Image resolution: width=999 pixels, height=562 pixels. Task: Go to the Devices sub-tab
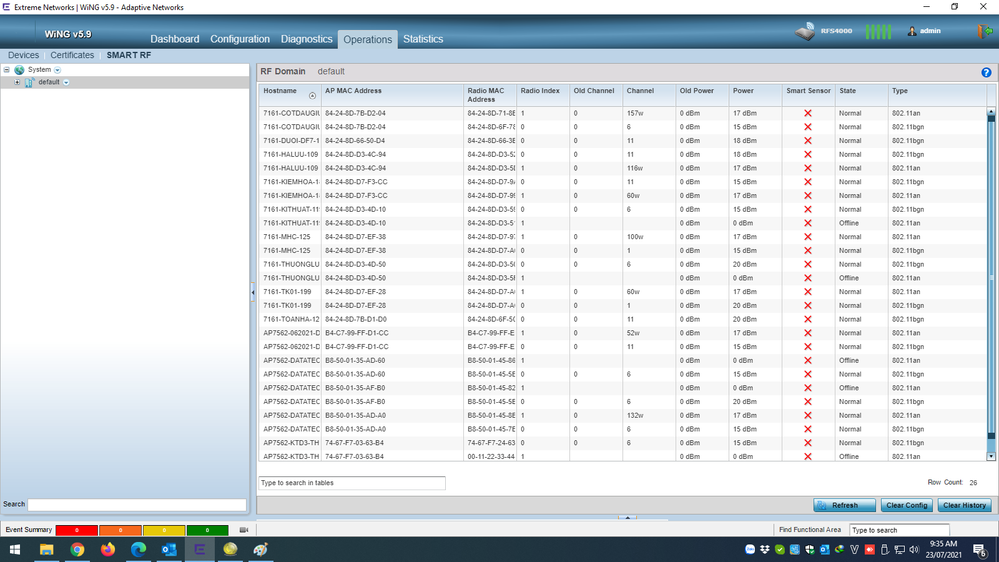point(23,55)
